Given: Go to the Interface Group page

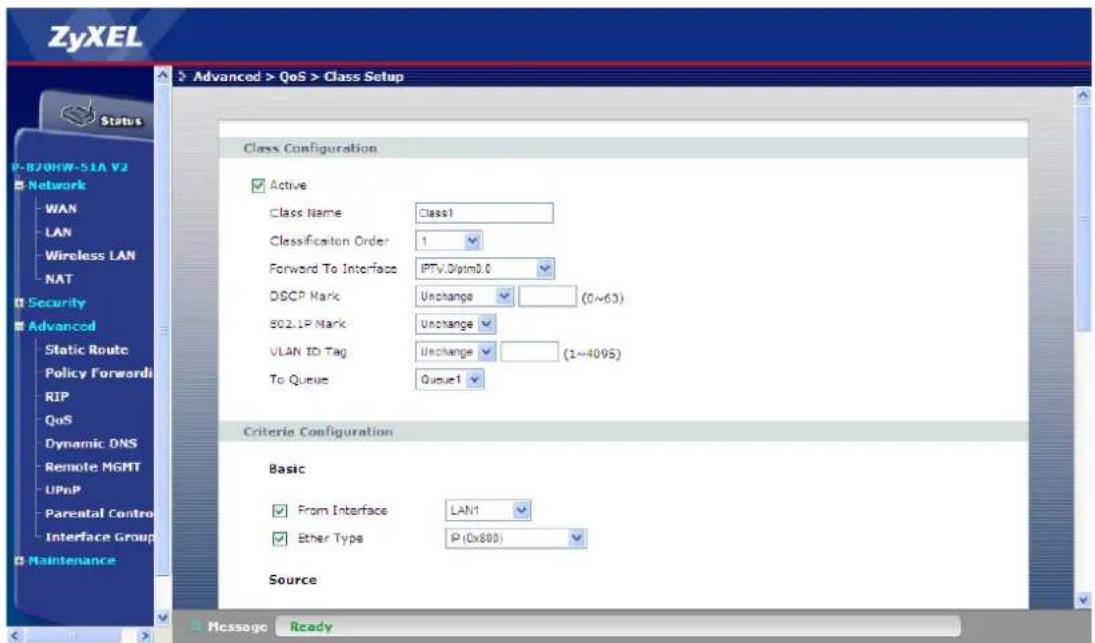Looking at the screenshot, I should [98, 537].
